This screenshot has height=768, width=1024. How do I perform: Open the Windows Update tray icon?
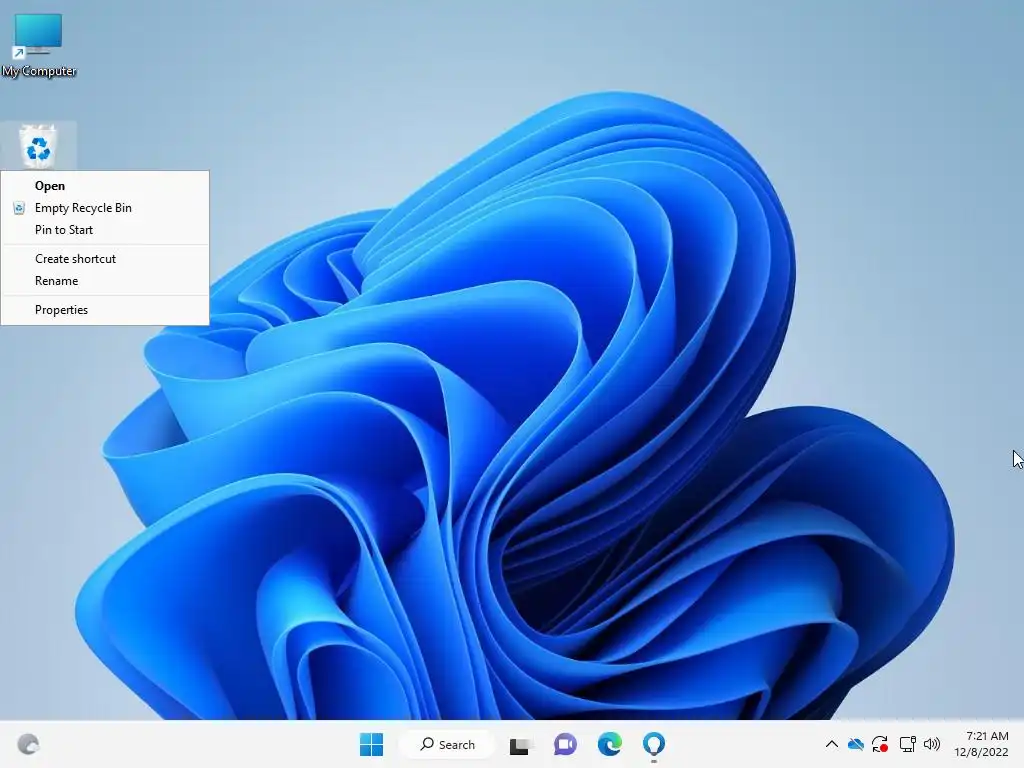tap(880, 744)
